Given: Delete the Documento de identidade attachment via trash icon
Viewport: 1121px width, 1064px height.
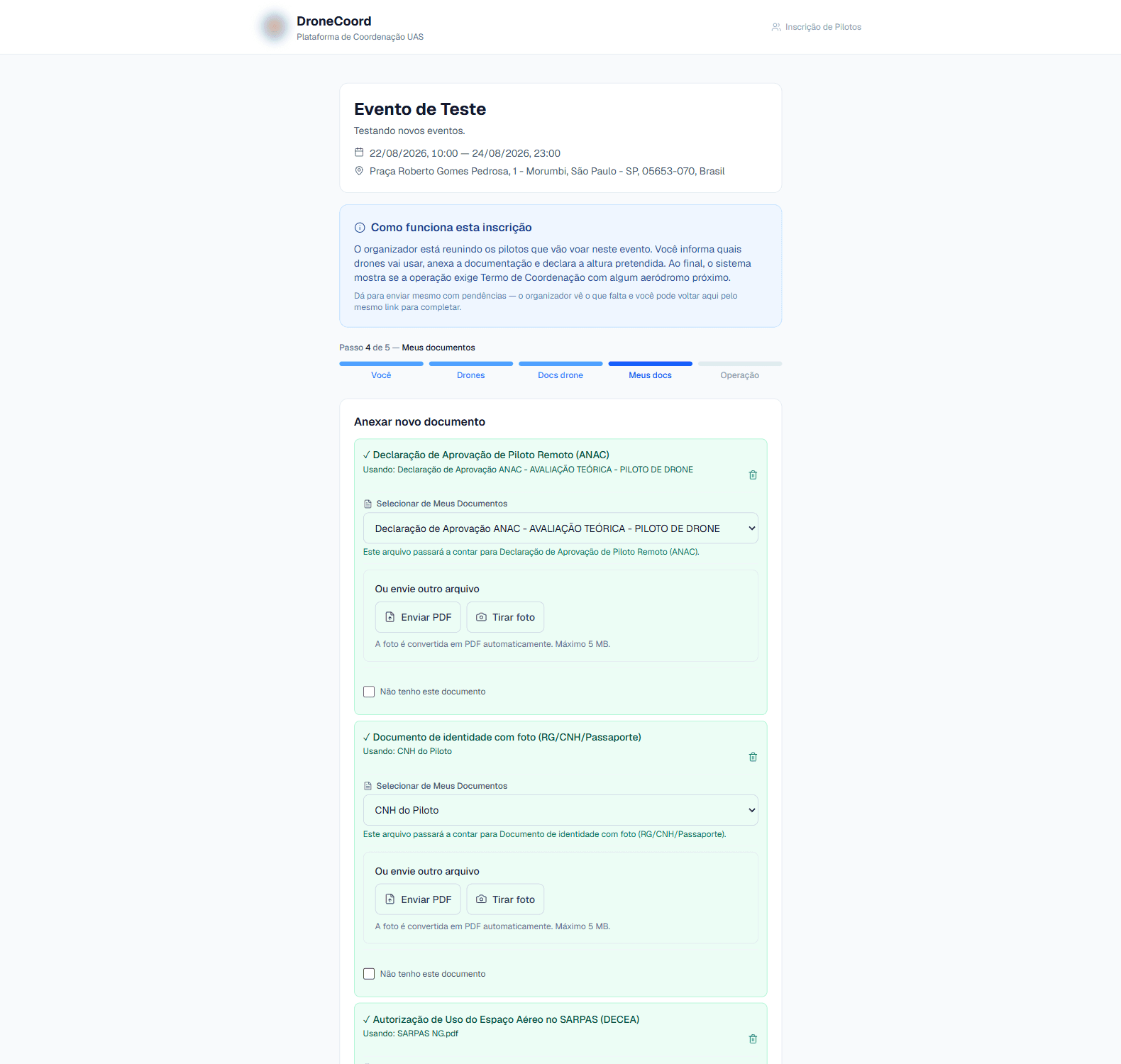Looking at the screenshot, I should tap(753, 757).
